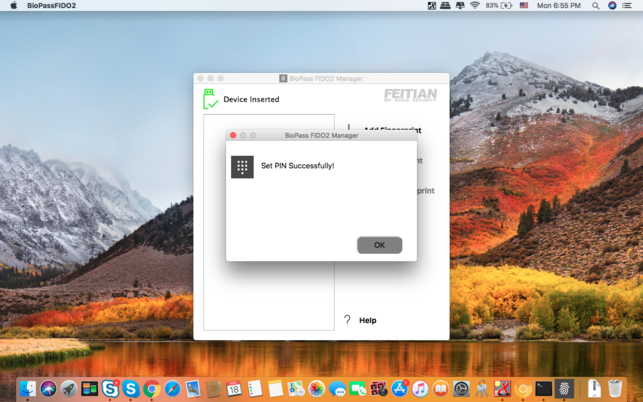Image resolution: width=643 pixels, height=402 pixels.
Task: Open Notification Center list icon
Action: [627, 5]
